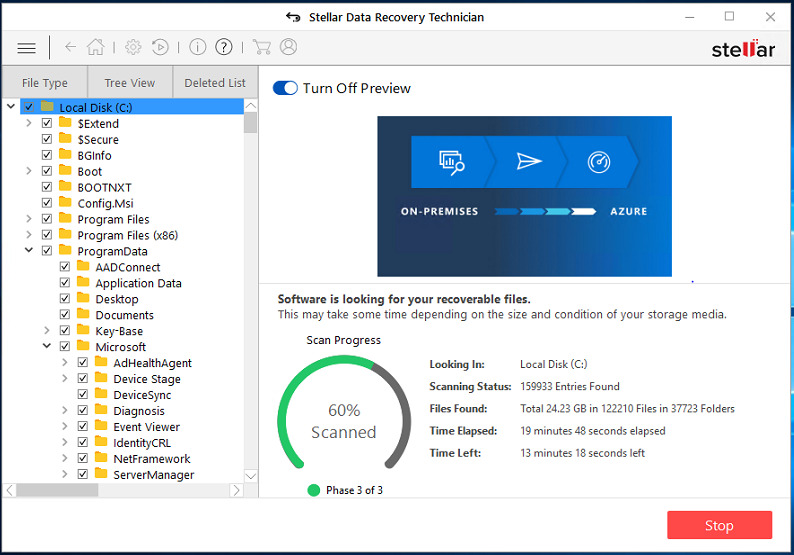Open the settings gear icon
794x555 pixels.
coord(133,47)
